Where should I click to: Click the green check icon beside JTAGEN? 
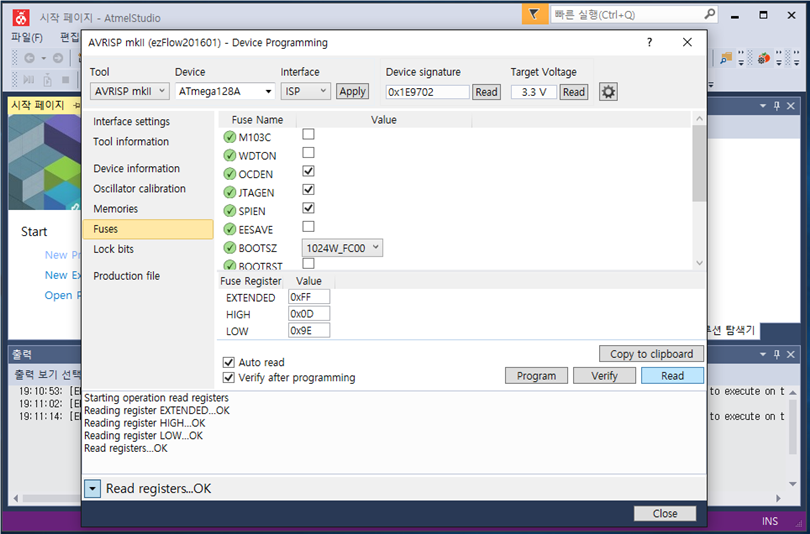coord(229,193)
